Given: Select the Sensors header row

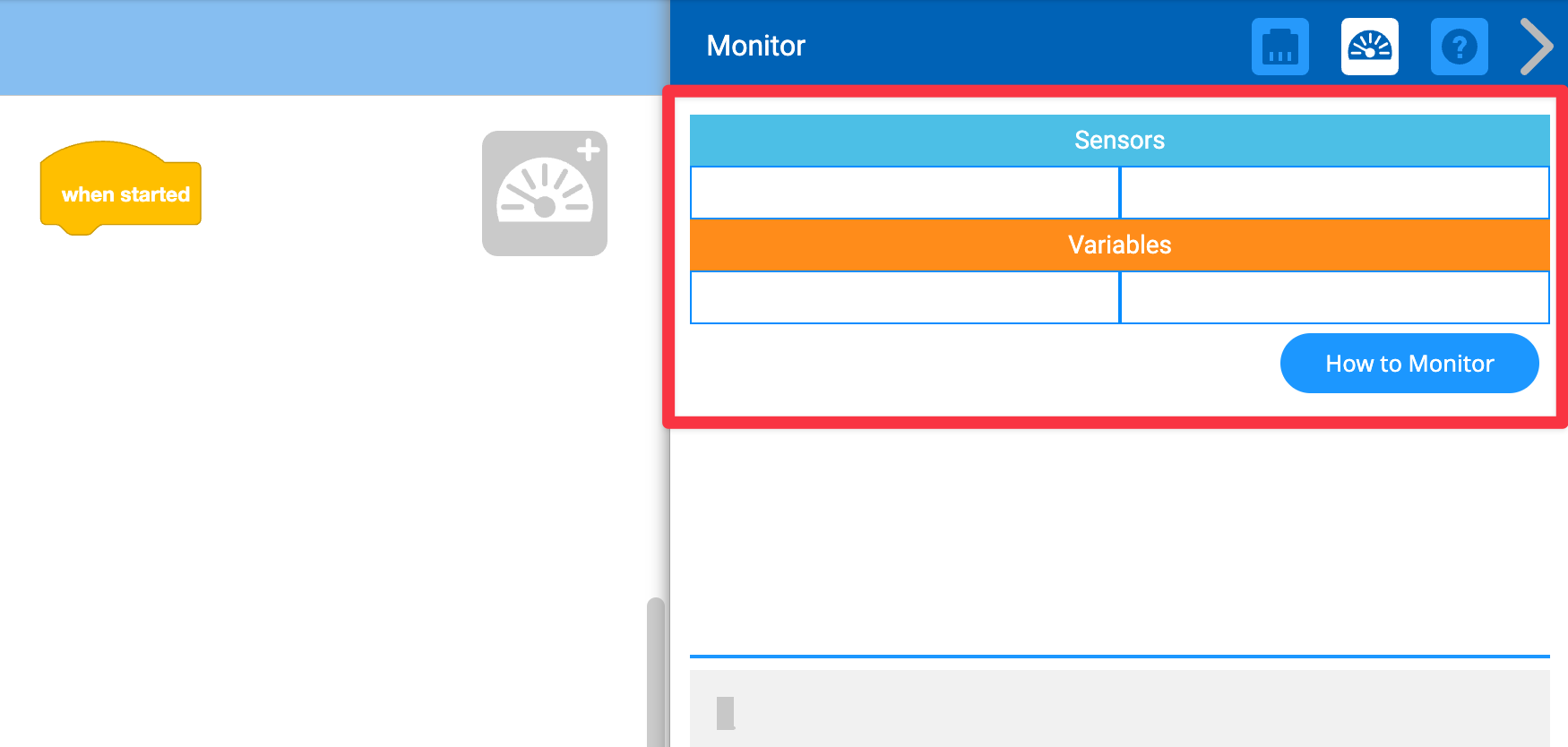Looking at the screenshot, I should point(1119,140).
